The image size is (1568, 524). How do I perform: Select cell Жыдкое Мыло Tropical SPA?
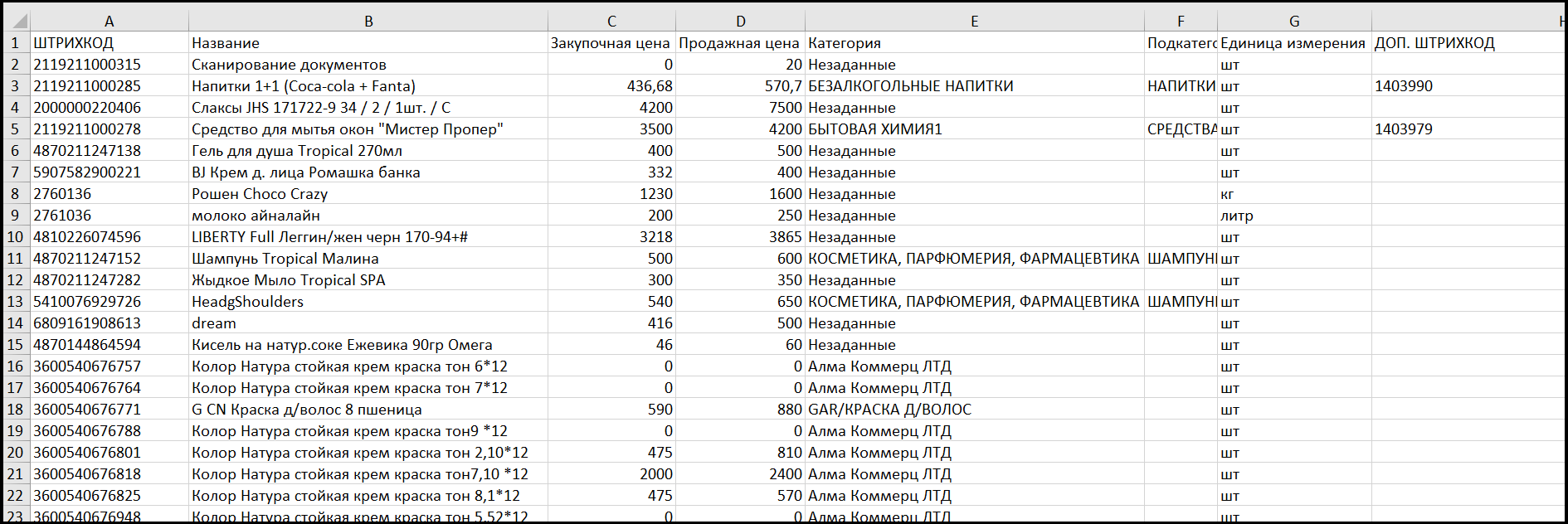pos(368,279)
